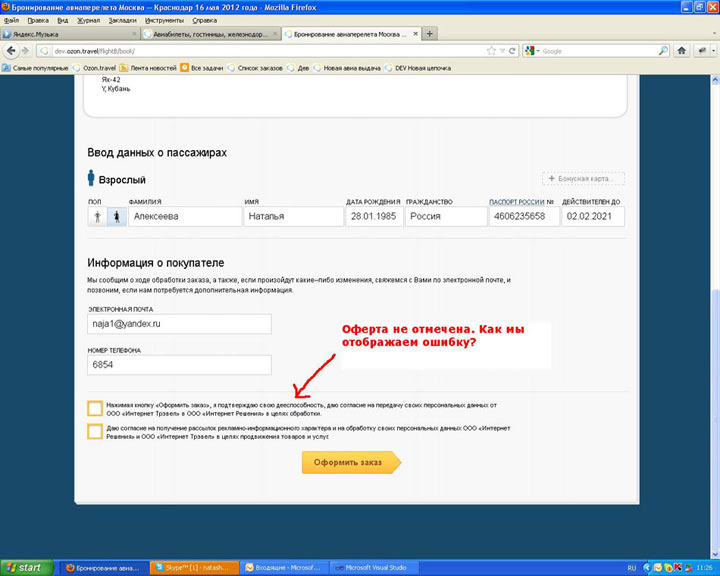Bookmark this page with the star icon
The width and height of the screenshot is (720, 576).
coord(491,50)
